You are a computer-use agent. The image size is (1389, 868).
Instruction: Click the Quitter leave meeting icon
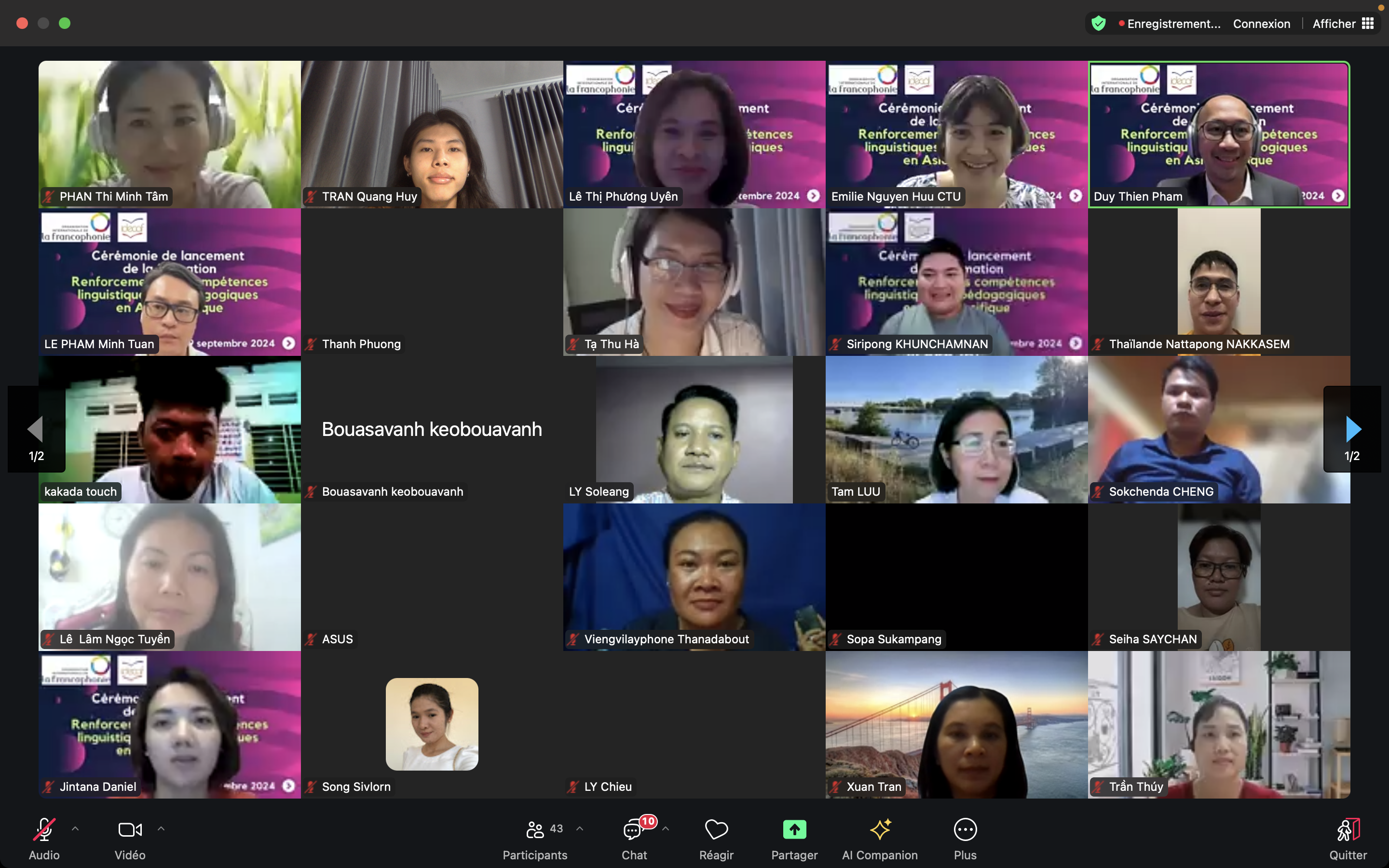pos(1348,830)
